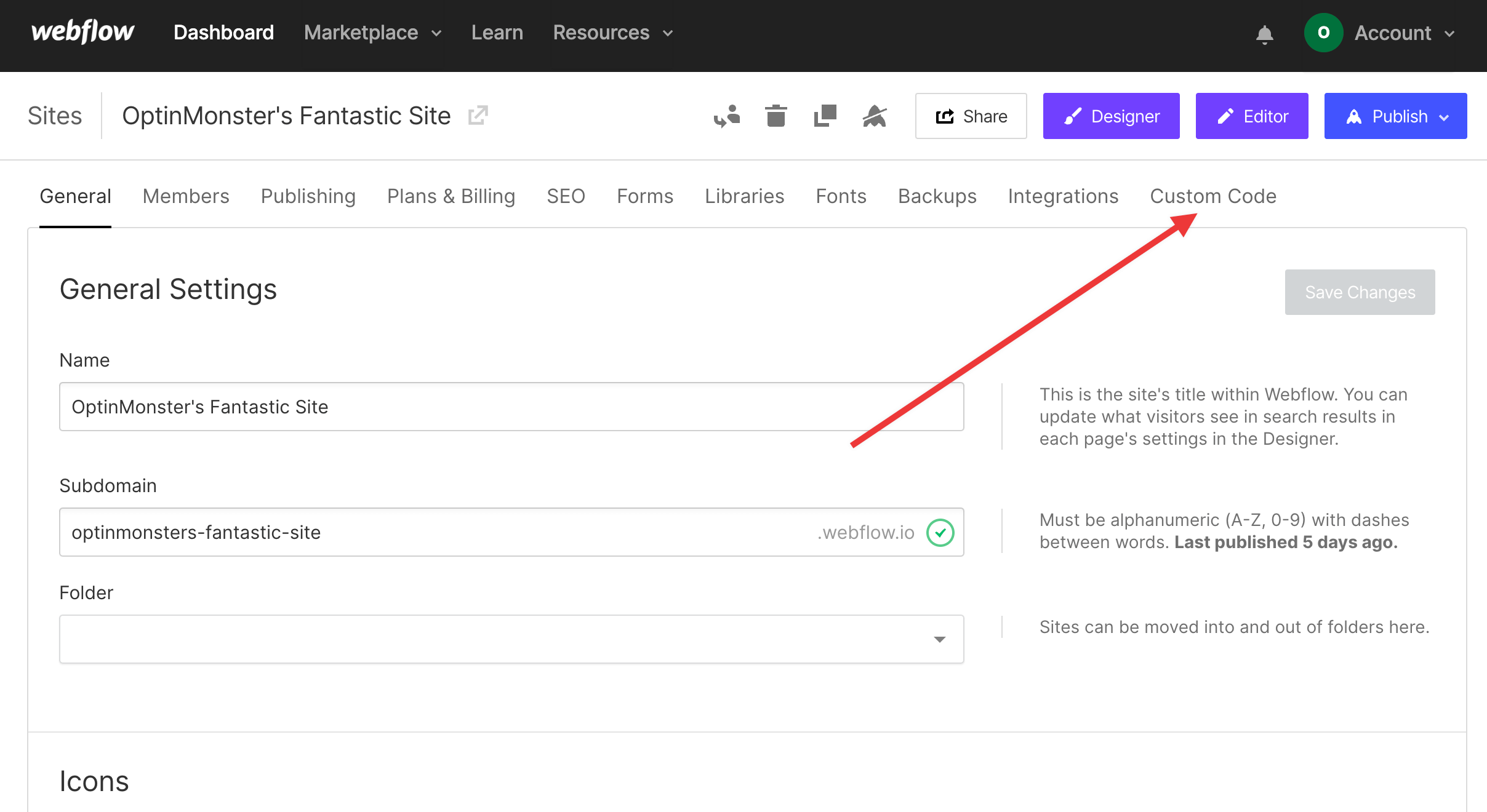Image resolution: width=1487 pixels, height=812 pixels.
Task: Duplicate the site
Action: point(825,116)
